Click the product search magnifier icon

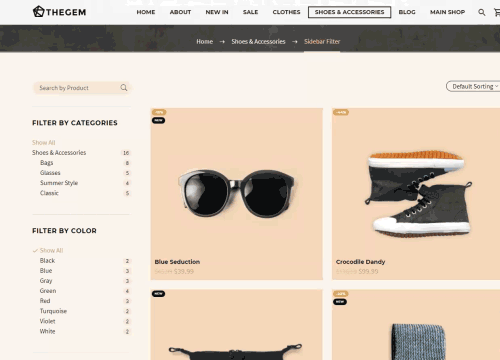point(124,88)
